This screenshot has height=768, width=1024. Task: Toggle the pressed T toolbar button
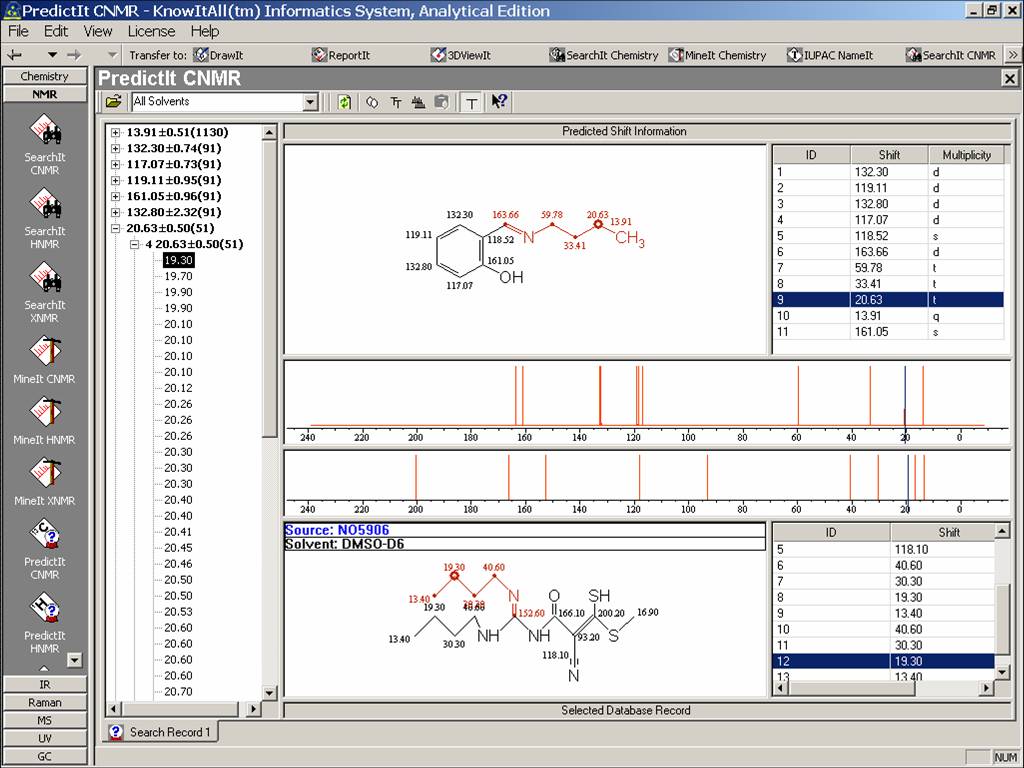tap(472, 102)
